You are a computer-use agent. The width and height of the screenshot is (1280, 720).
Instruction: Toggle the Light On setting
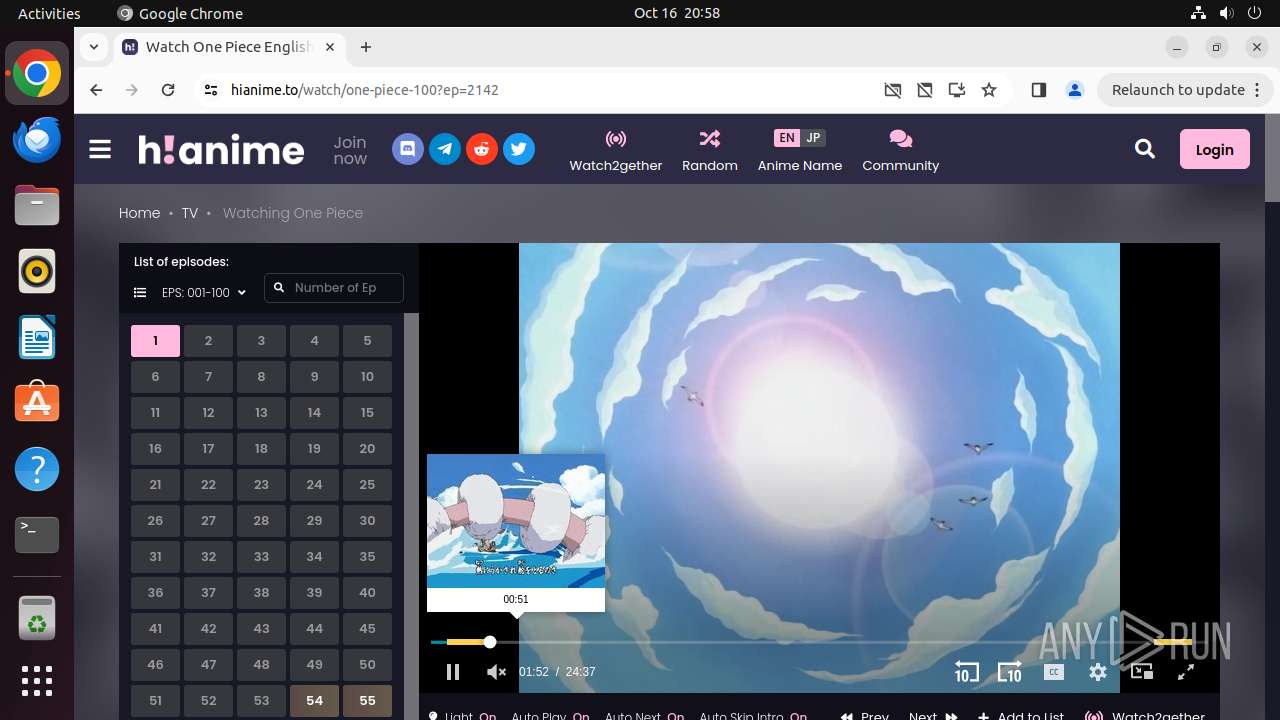point(462,715)
